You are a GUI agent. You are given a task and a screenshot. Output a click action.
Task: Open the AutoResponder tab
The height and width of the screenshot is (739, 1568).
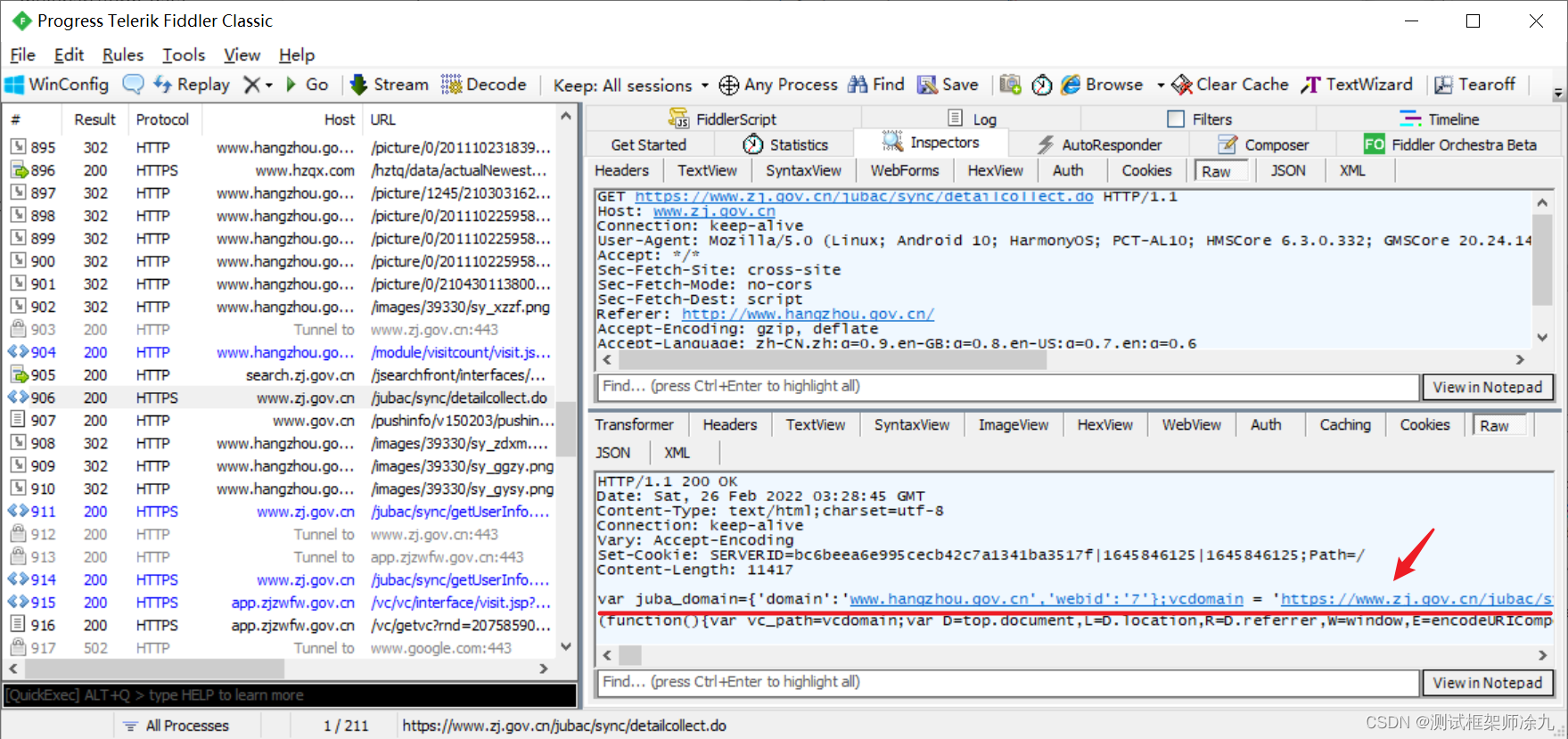click(x=1100, y=144)
